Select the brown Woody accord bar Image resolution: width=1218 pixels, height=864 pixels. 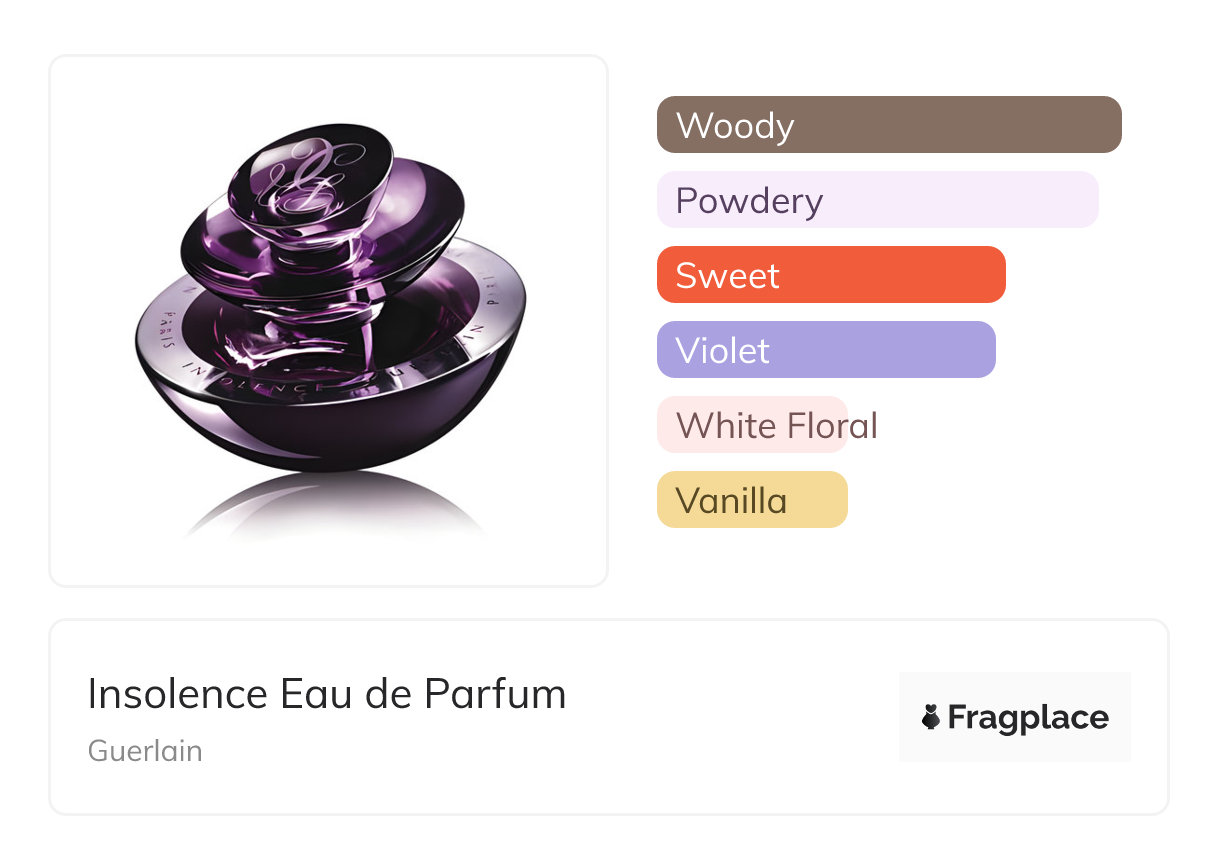[x=888, y=125]
